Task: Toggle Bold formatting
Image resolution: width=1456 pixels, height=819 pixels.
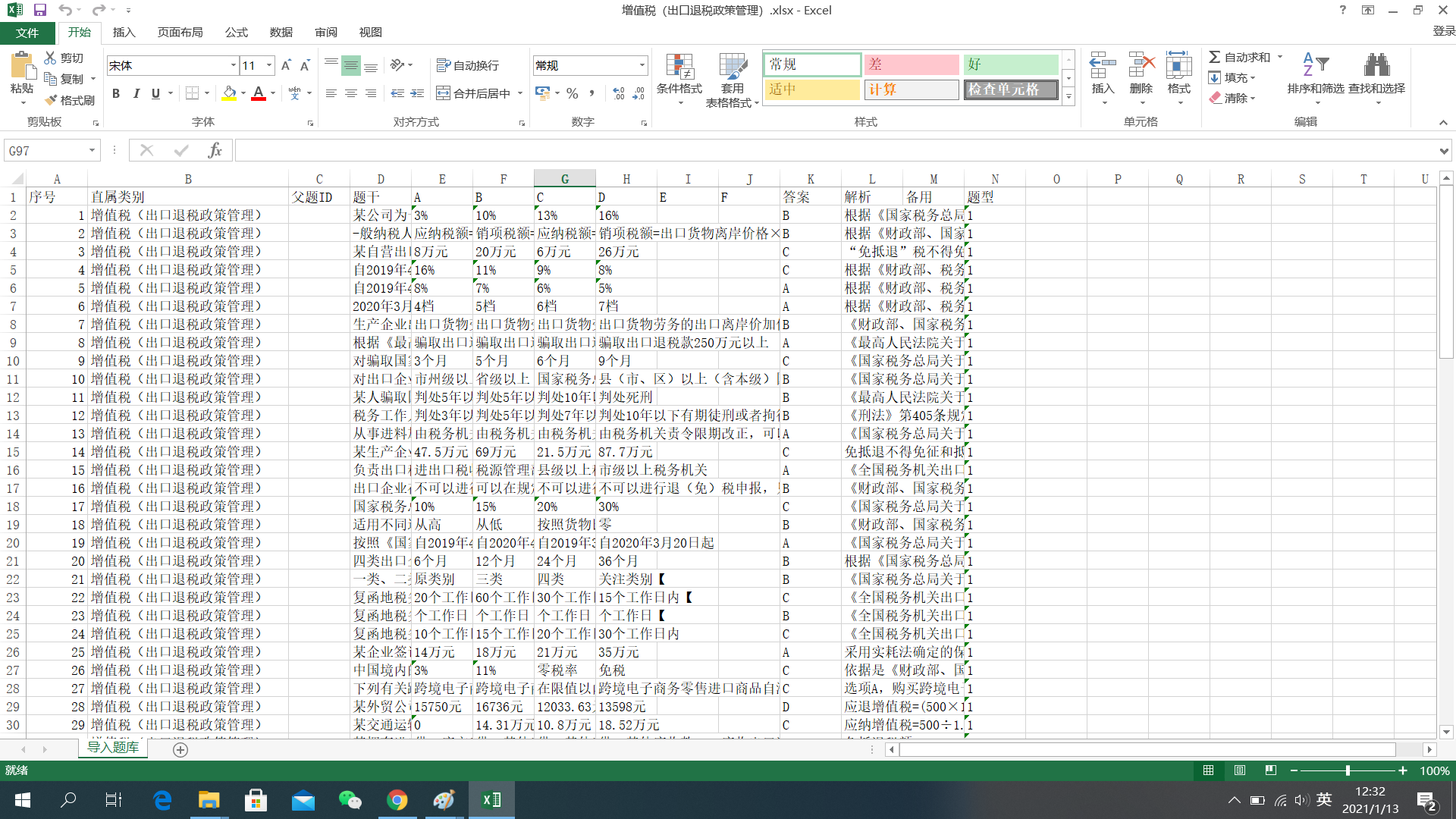Action: click(x=116, y=93)
